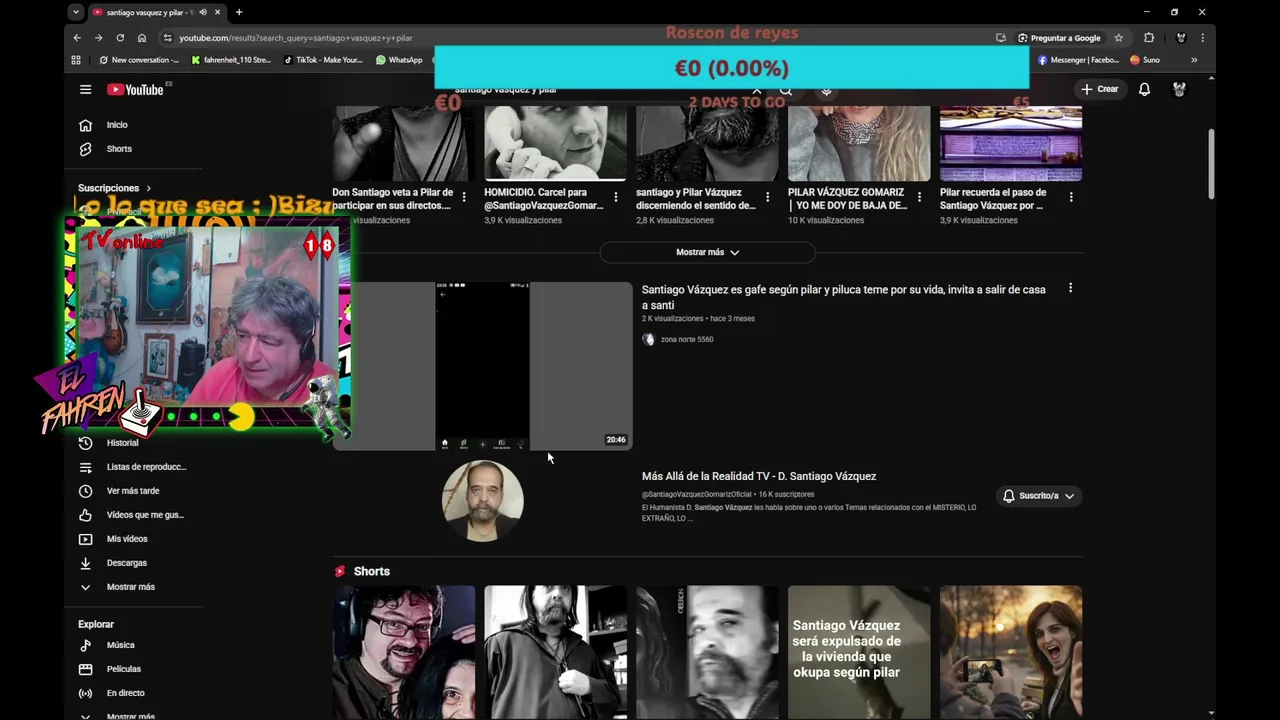Screen dimensions: 1280x720
Task: Open options for HOMICIDIO. Carcel video
Action: coord(616,197)
